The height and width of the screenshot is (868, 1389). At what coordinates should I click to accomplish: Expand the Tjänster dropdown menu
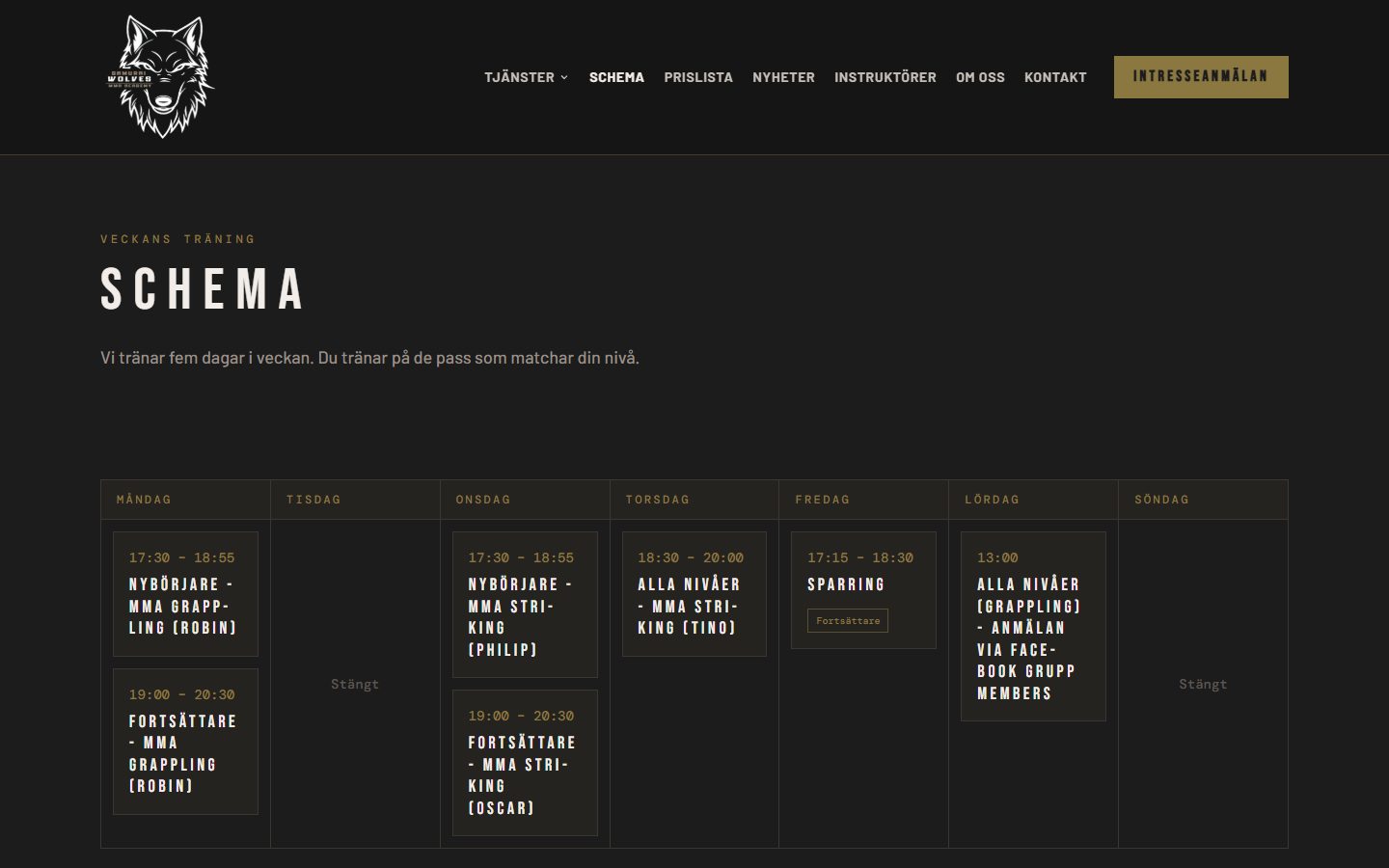[527, 77]
